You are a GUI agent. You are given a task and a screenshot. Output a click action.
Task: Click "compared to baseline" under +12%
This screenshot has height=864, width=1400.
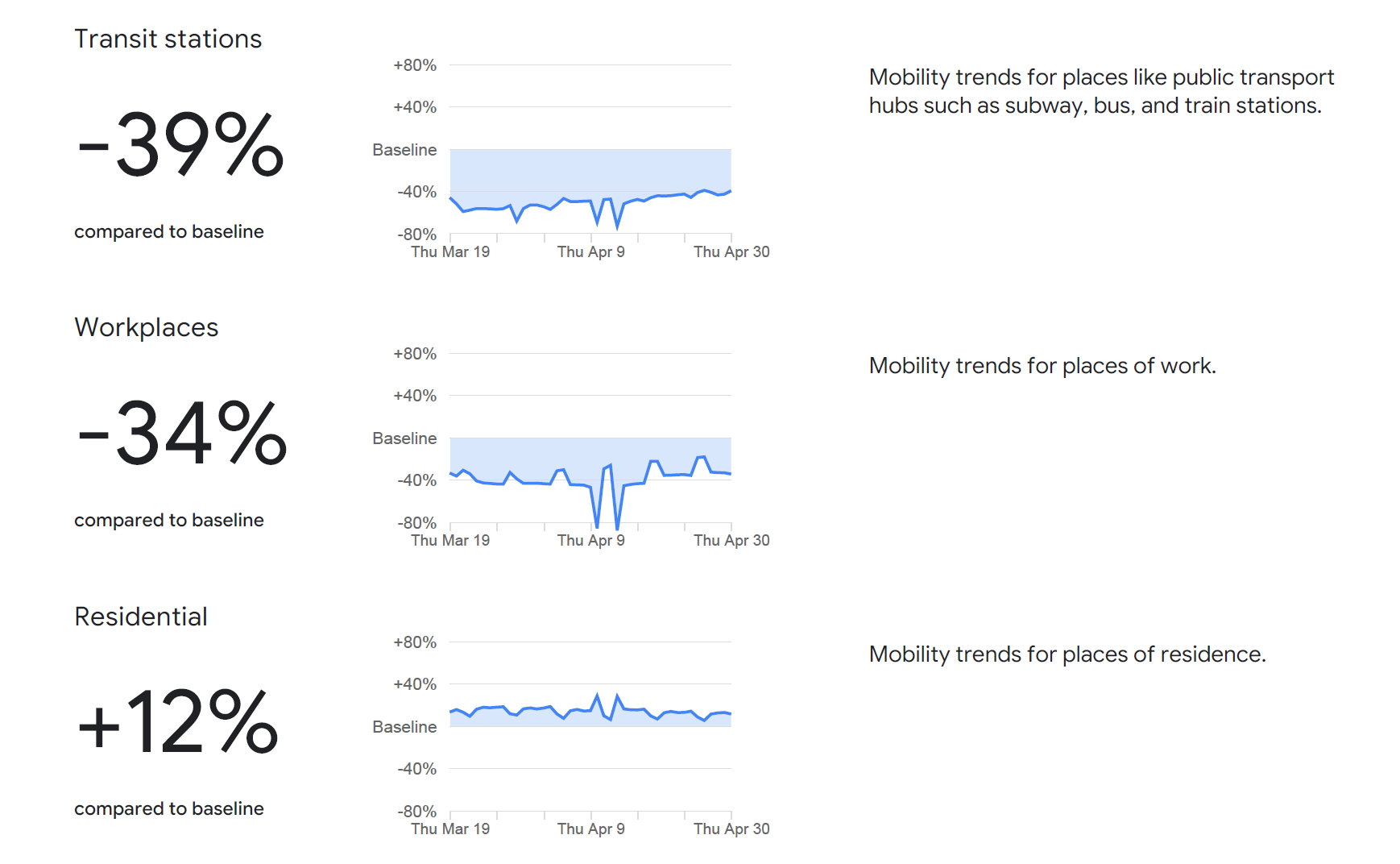(x=169, y=809)
